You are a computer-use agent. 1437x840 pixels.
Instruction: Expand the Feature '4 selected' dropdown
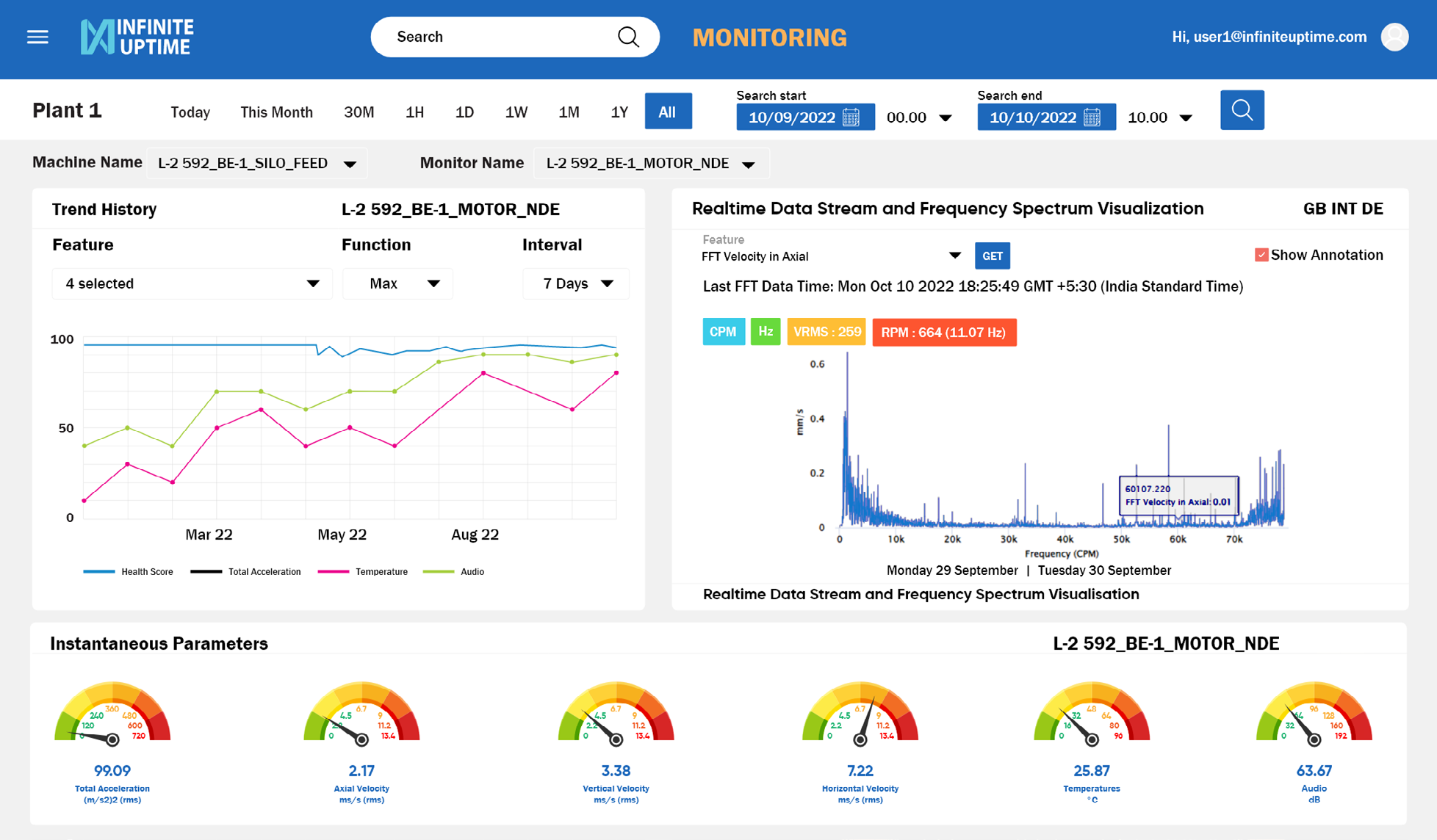point(192,283)
